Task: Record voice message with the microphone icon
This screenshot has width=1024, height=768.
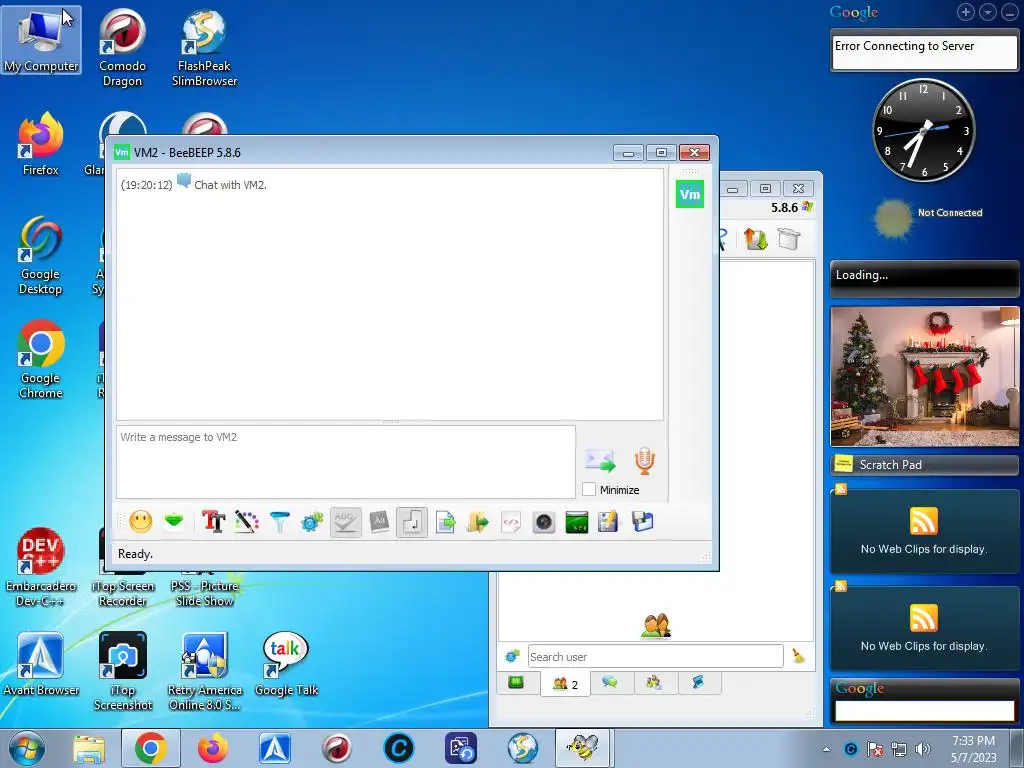Action: [x=645, y=460]
